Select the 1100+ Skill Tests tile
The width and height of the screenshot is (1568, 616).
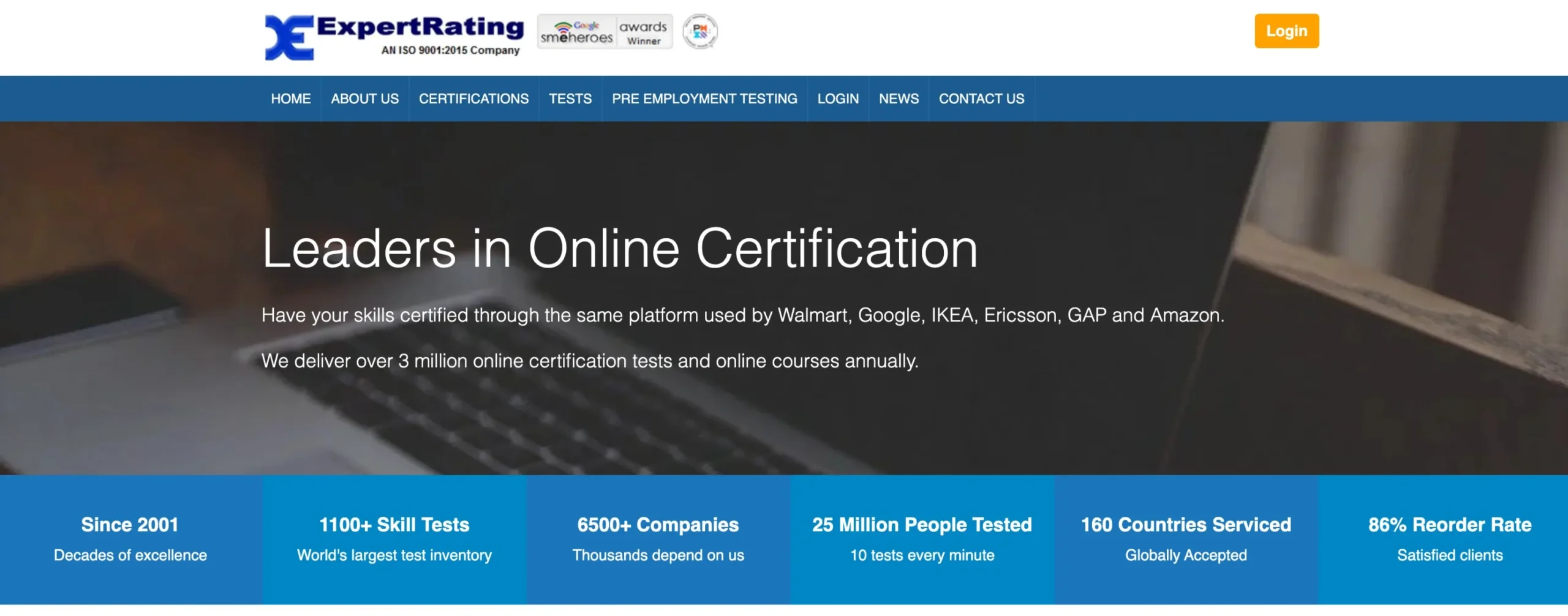(394, 539)
